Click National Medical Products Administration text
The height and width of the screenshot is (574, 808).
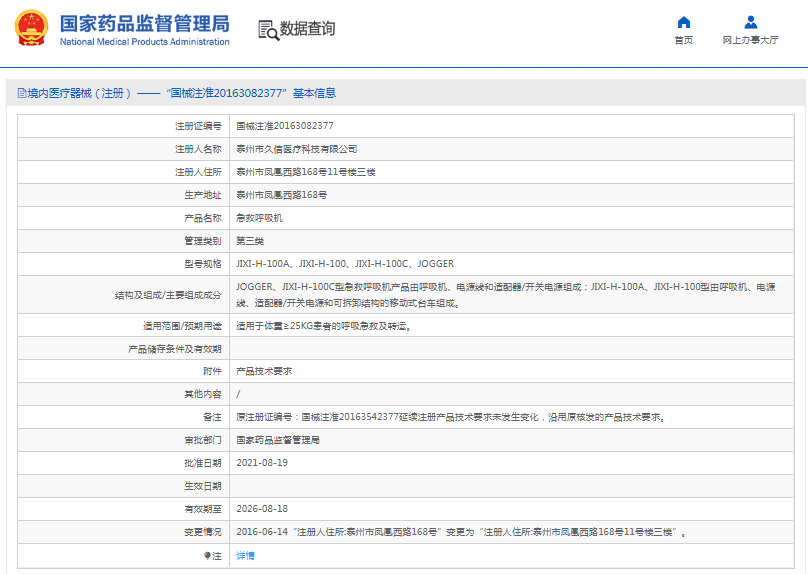pos(145,42)
